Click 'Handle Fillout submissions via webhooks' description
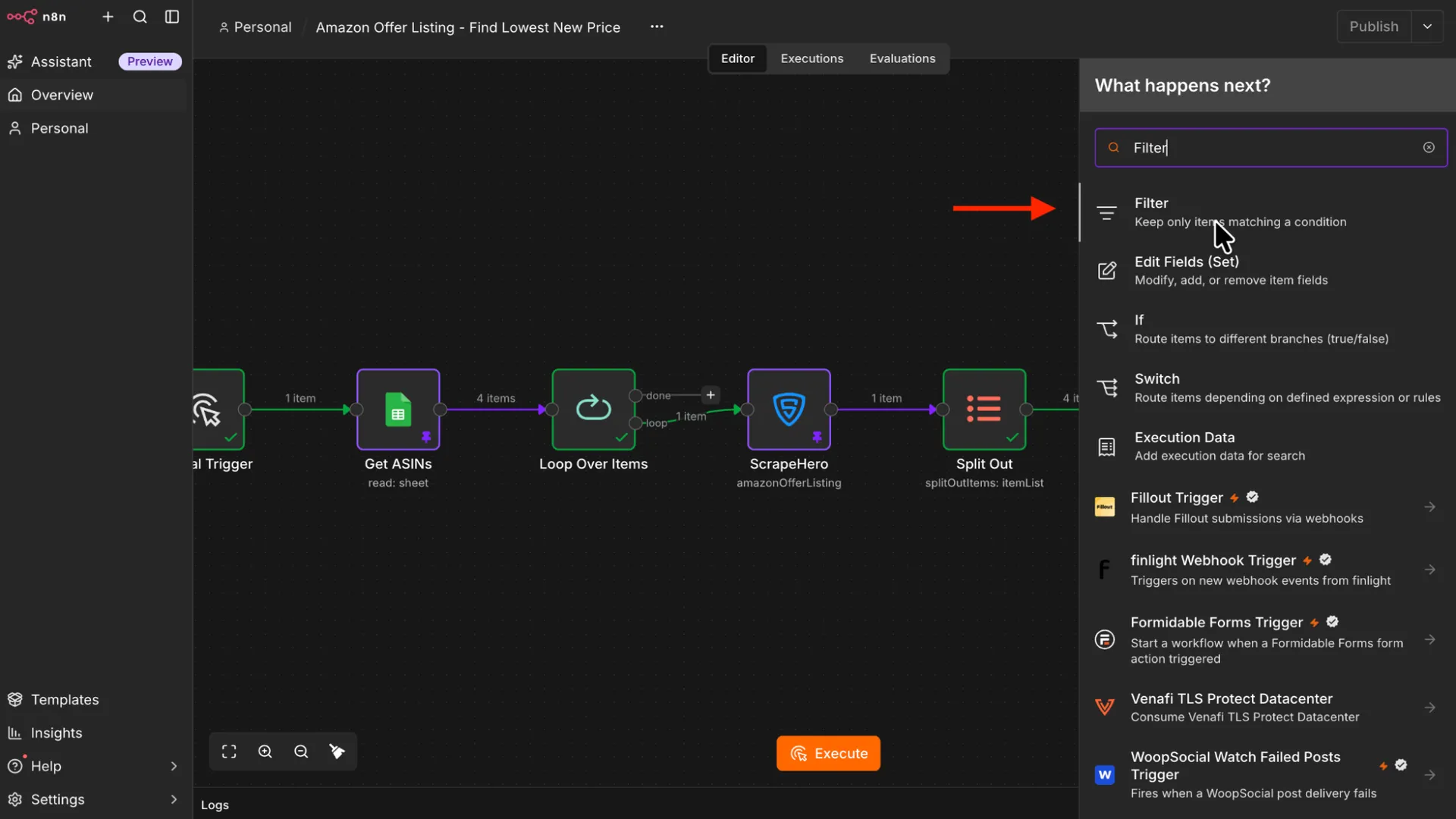The image size is (1456, 819). click(x=1247, y=519)
